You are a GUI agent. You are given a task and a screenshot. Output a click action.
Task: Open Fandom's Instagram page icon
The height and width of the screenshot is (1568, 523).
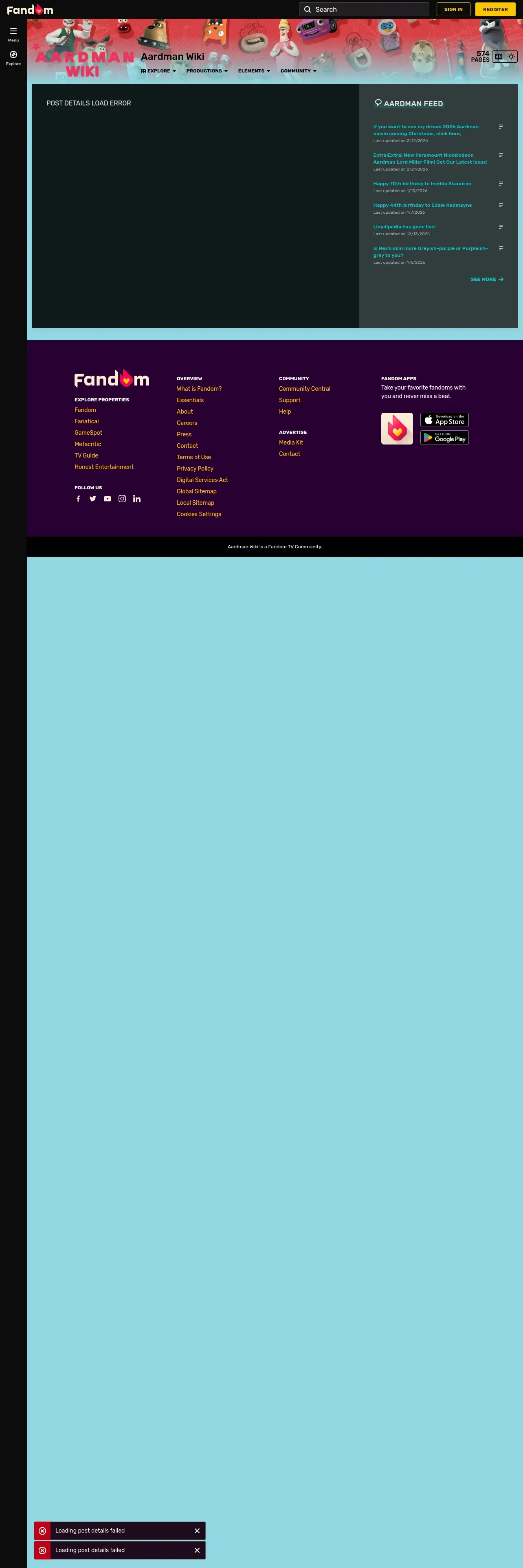(x=122, y=499)
